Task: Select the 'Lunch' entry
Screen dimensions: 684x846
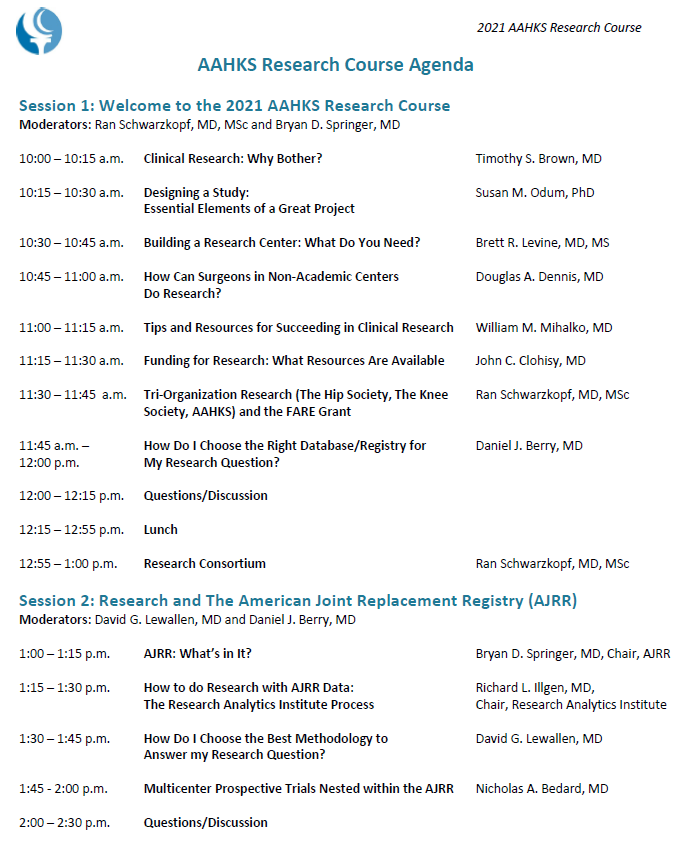Action: 160,530
